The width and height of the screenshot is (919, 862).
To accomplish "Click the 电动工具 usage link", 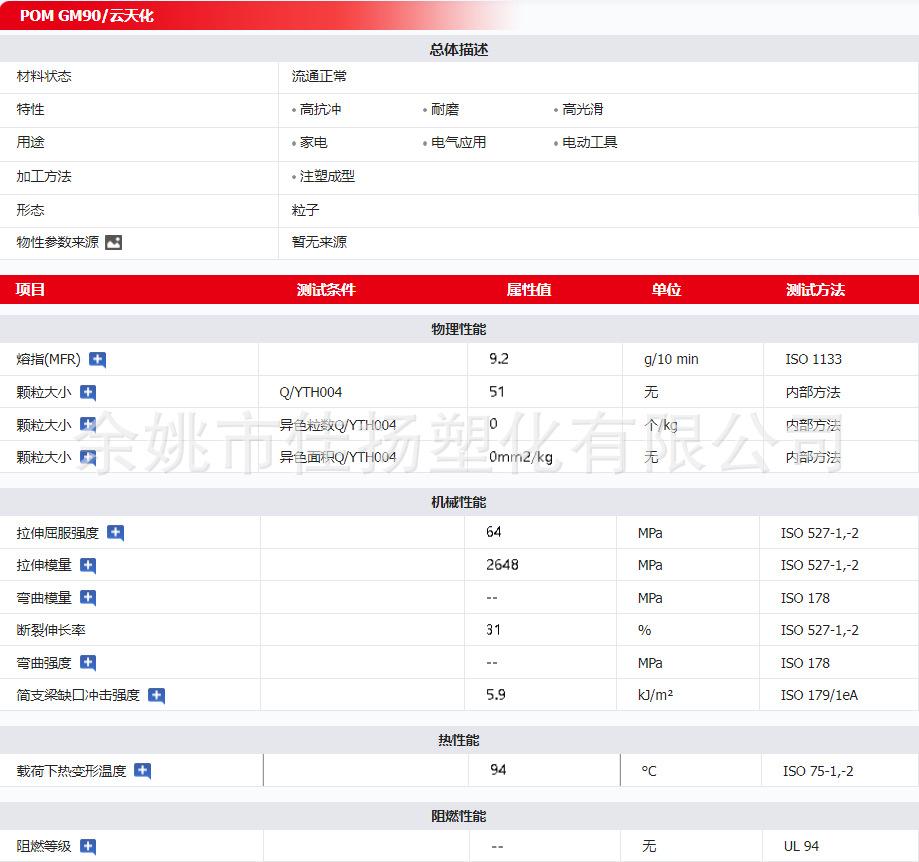I will 589,142.
